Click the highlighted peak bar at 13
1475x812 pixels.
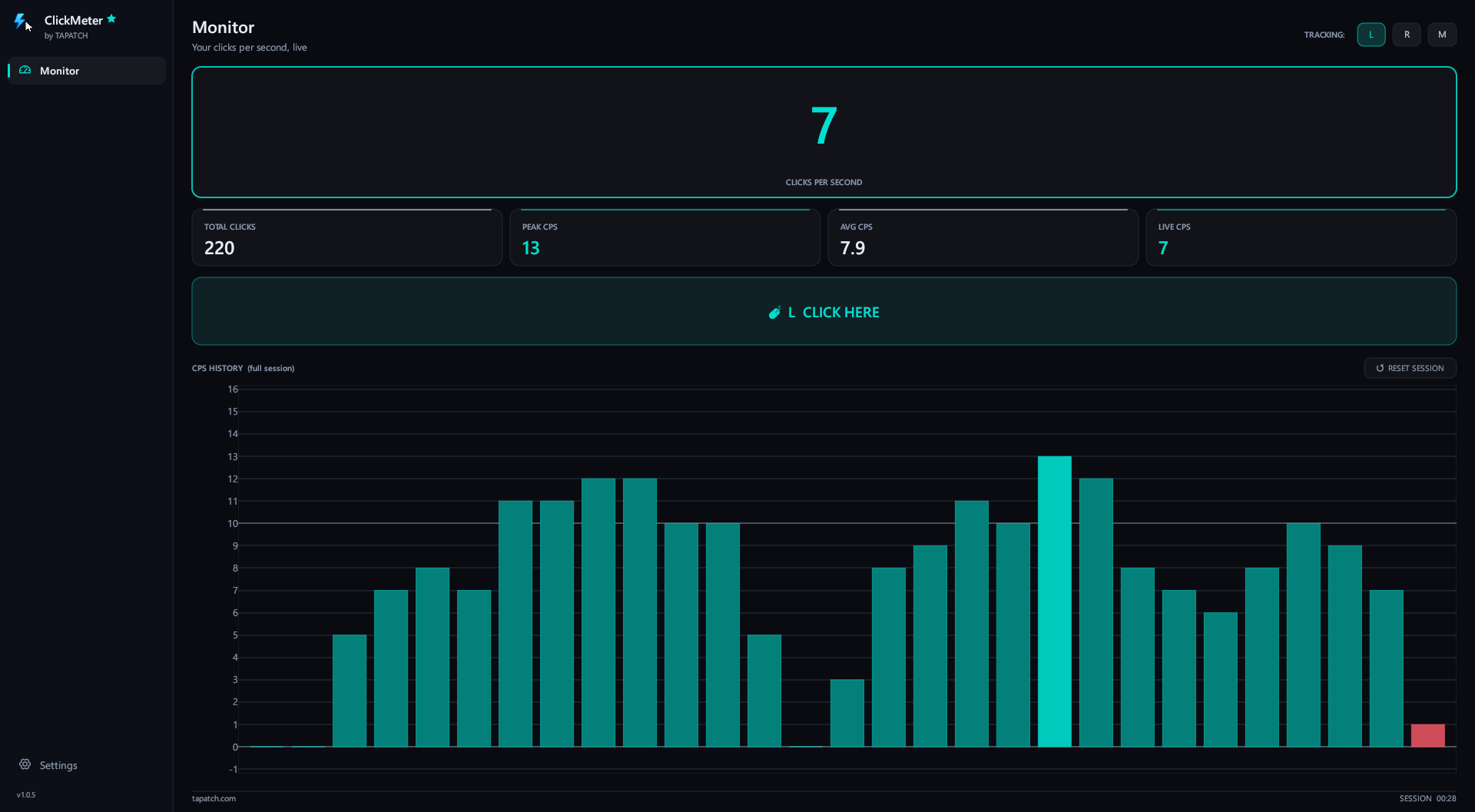tap(1054, 601)
